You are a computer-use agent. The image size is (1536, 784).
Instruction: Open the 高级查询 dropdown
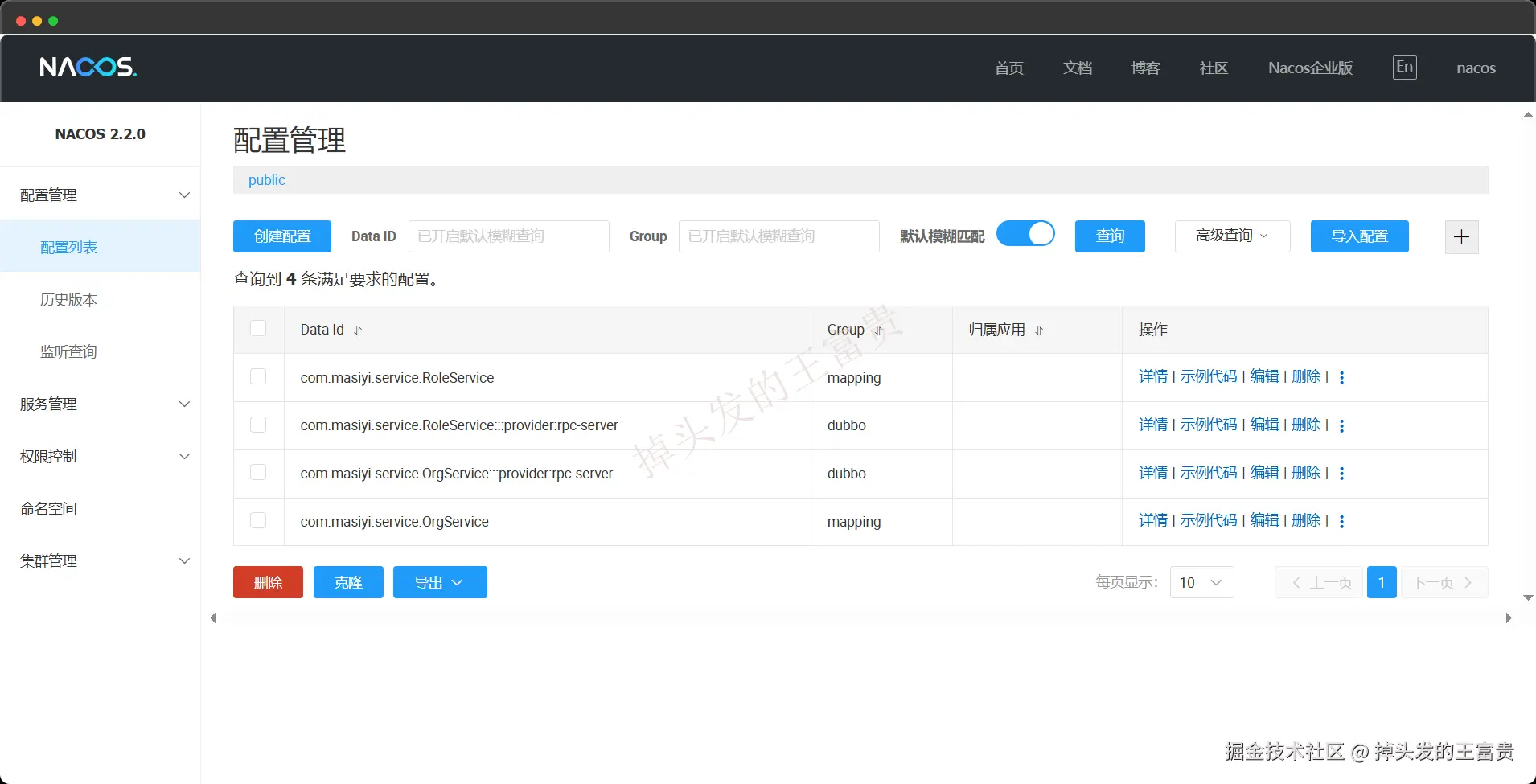[x=1232, y=236]
